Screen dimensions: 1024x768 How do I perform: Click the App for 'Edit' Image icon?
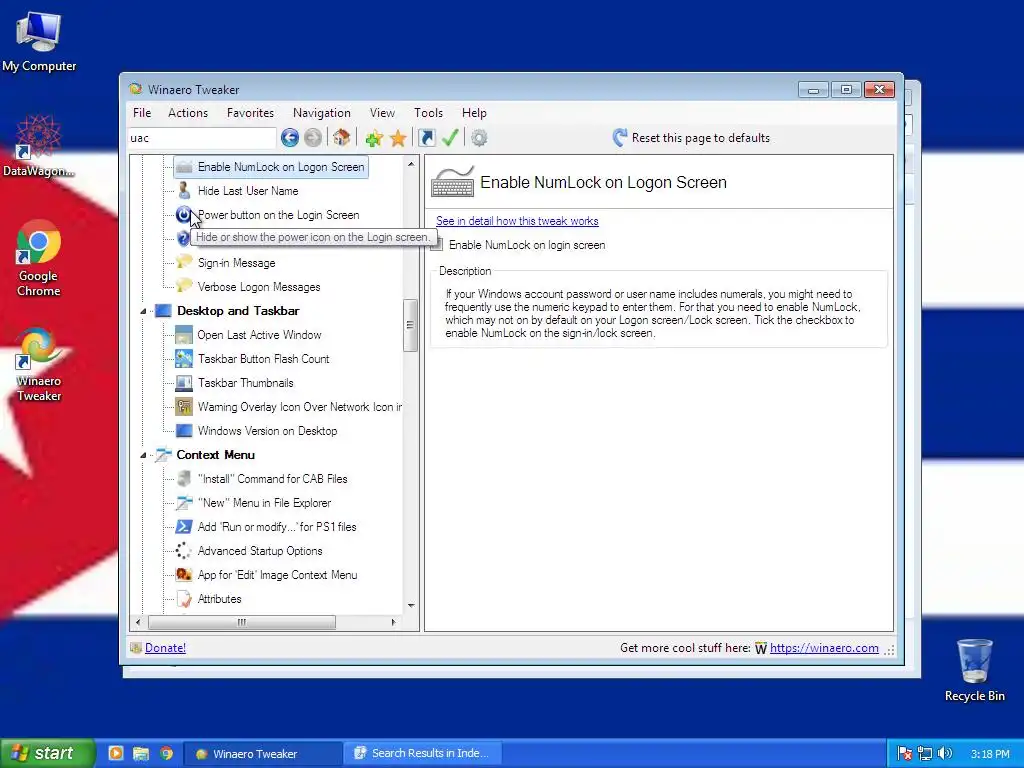tap(184, 575)
